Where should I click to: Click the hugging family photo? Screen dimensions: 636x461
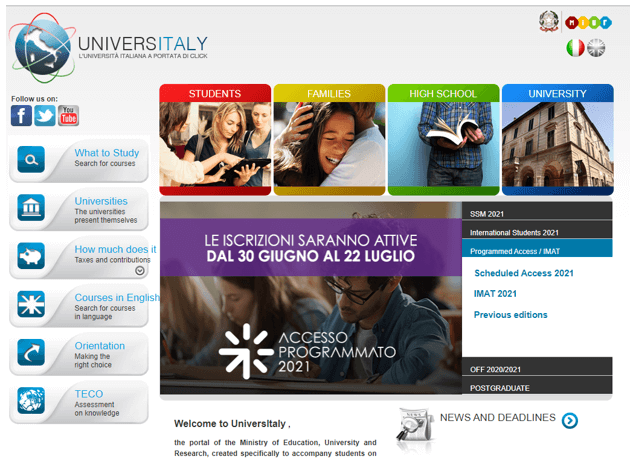point(329,144)
